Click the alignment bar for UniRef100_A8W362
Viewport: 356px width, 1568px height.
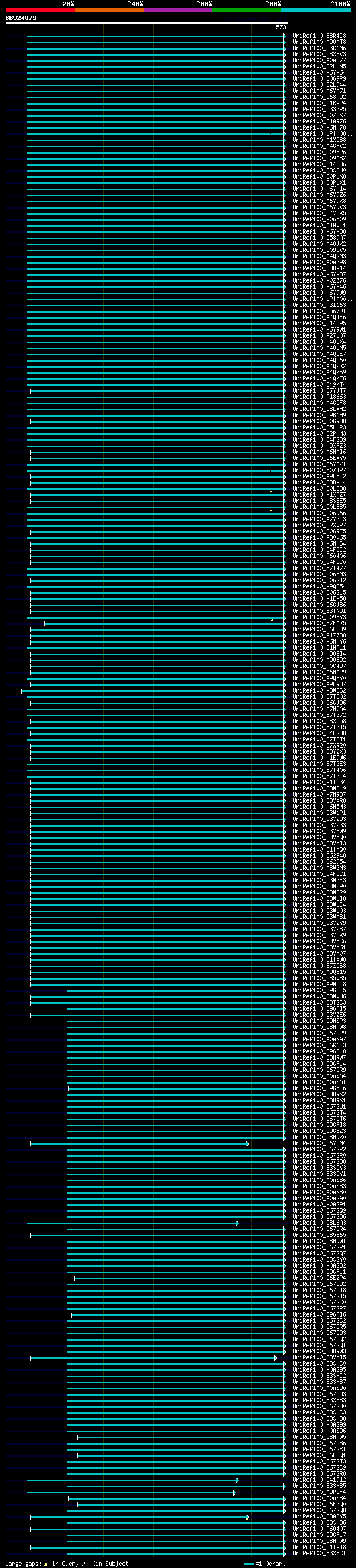[154, 690]
